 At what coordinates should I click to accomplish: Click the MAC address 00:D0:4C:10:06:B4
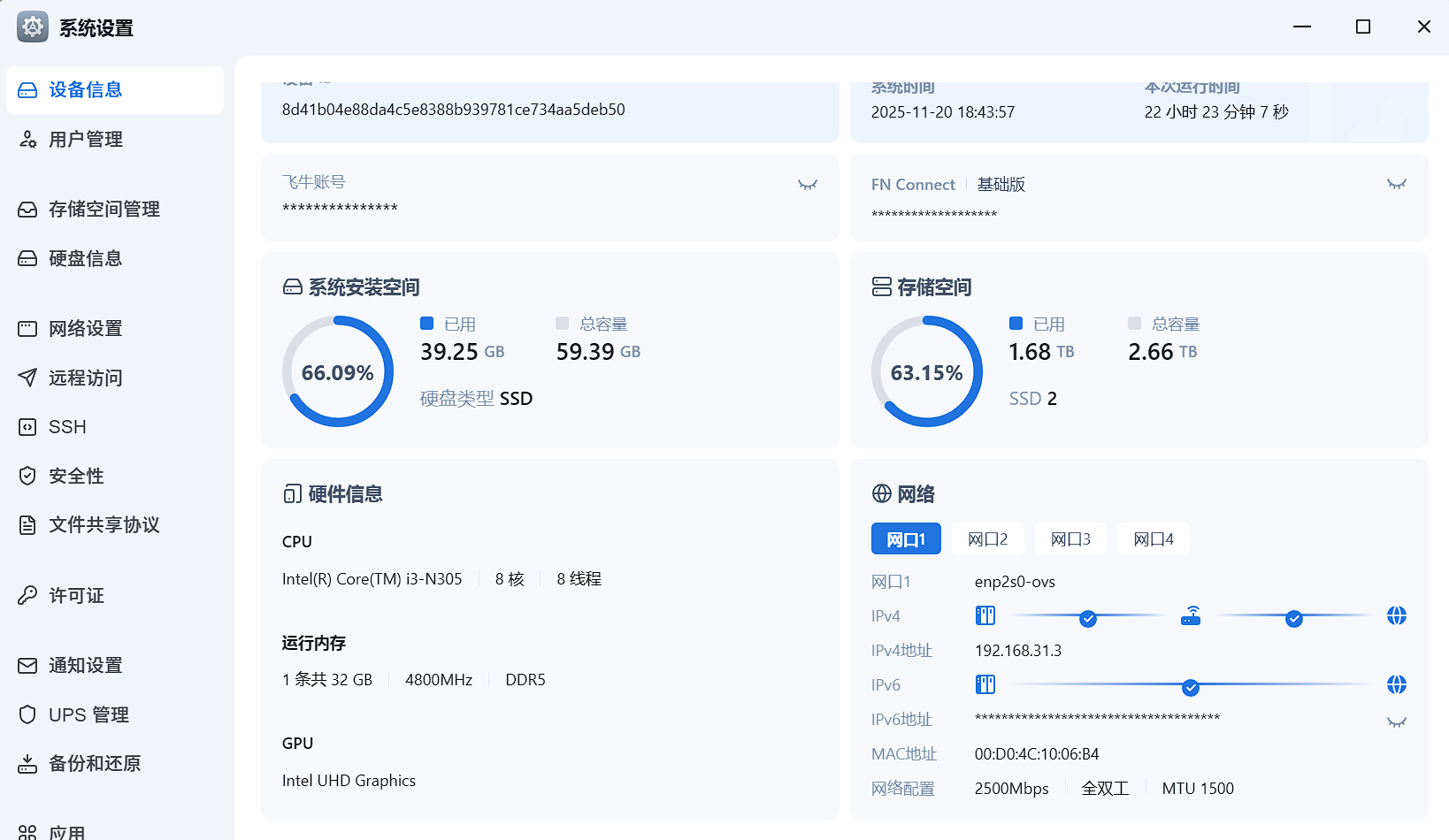[x=1037, y=754]
